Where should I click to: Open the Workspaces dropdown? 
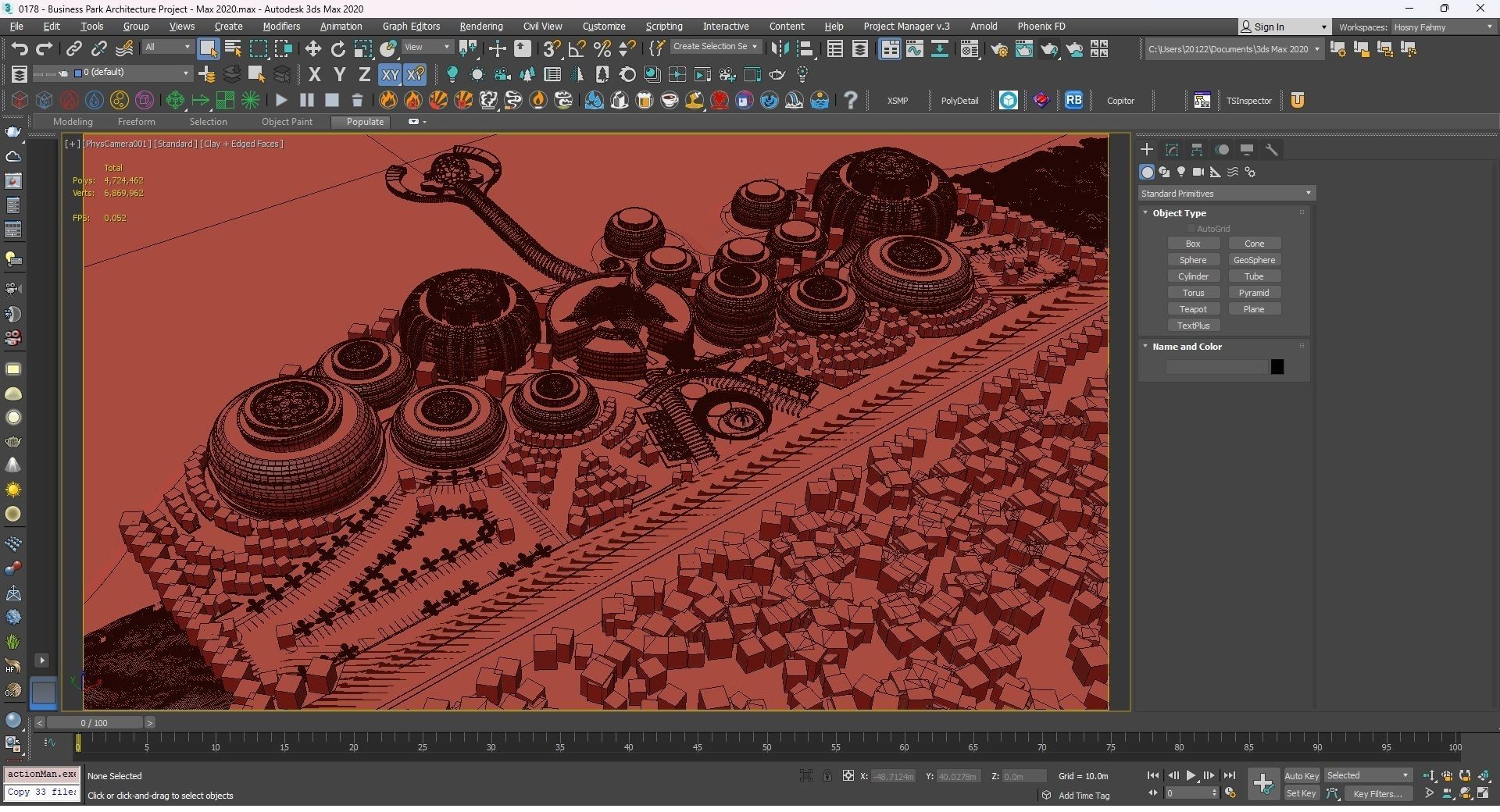(1442, 27)
